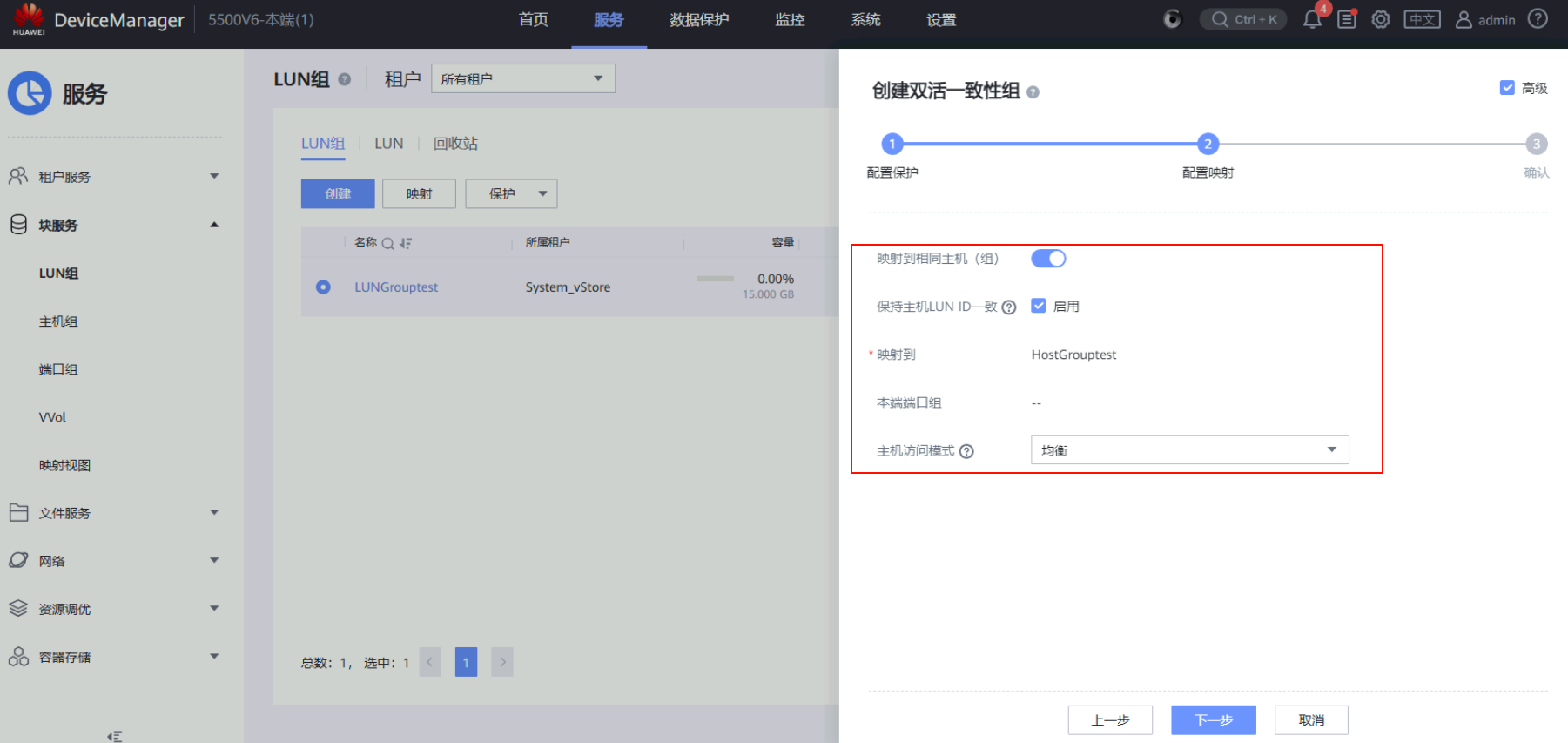Click the 下一步 button
Viewport: 1568px width, 743px height.
click(x=1213, y=720)
